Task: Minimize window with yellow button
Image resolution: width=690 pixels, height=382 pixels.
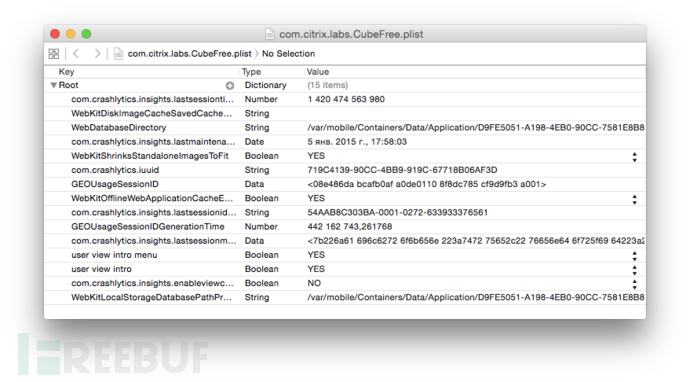Action: pyautogui.click(x=70, y=34)
